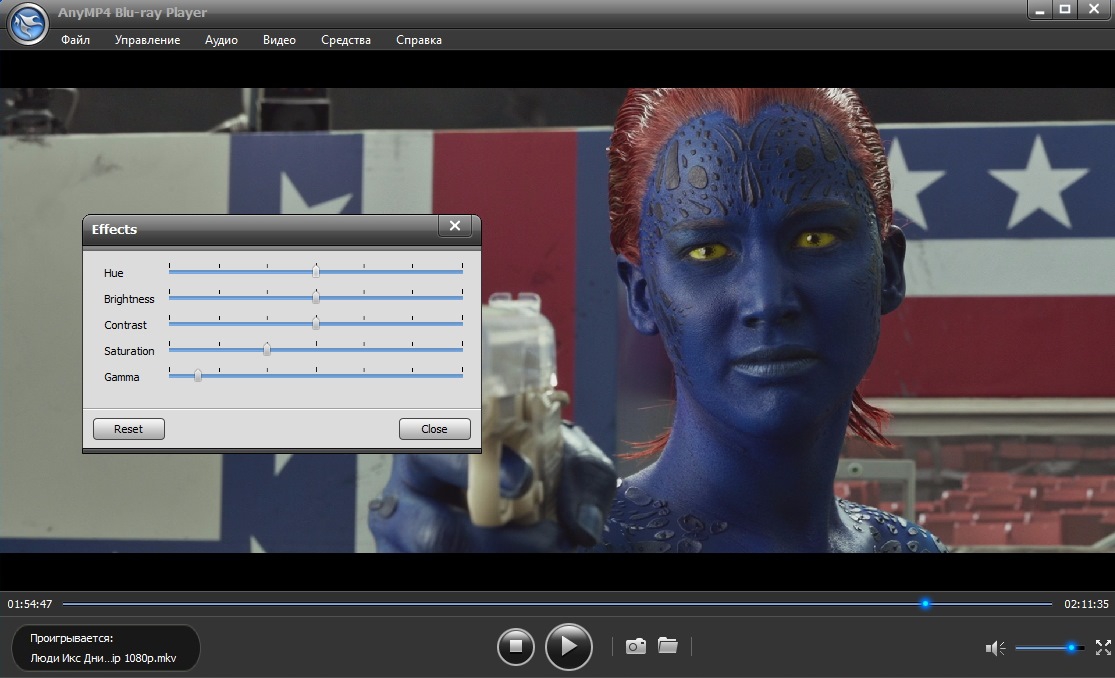The height and width of the screenshot is (678, 1115).
Task: Open the Справка menu
Action: [418, 40]
